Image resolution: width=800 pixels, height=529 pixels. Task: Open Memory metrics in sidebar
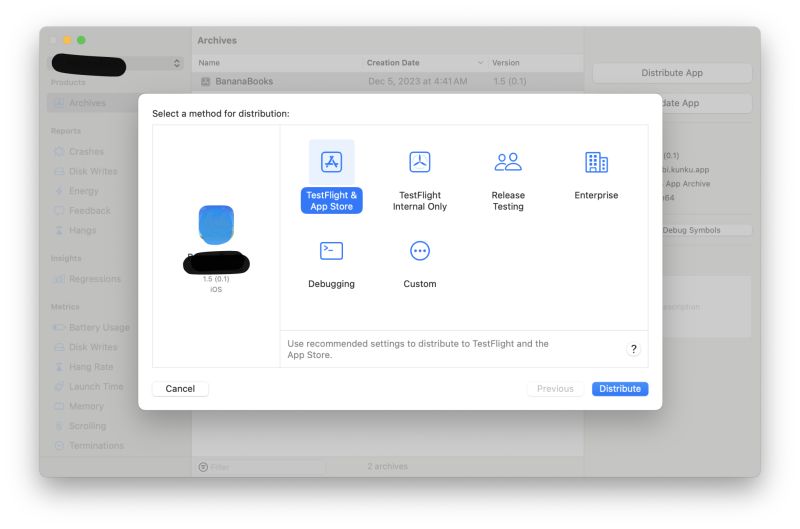(86, 406)
